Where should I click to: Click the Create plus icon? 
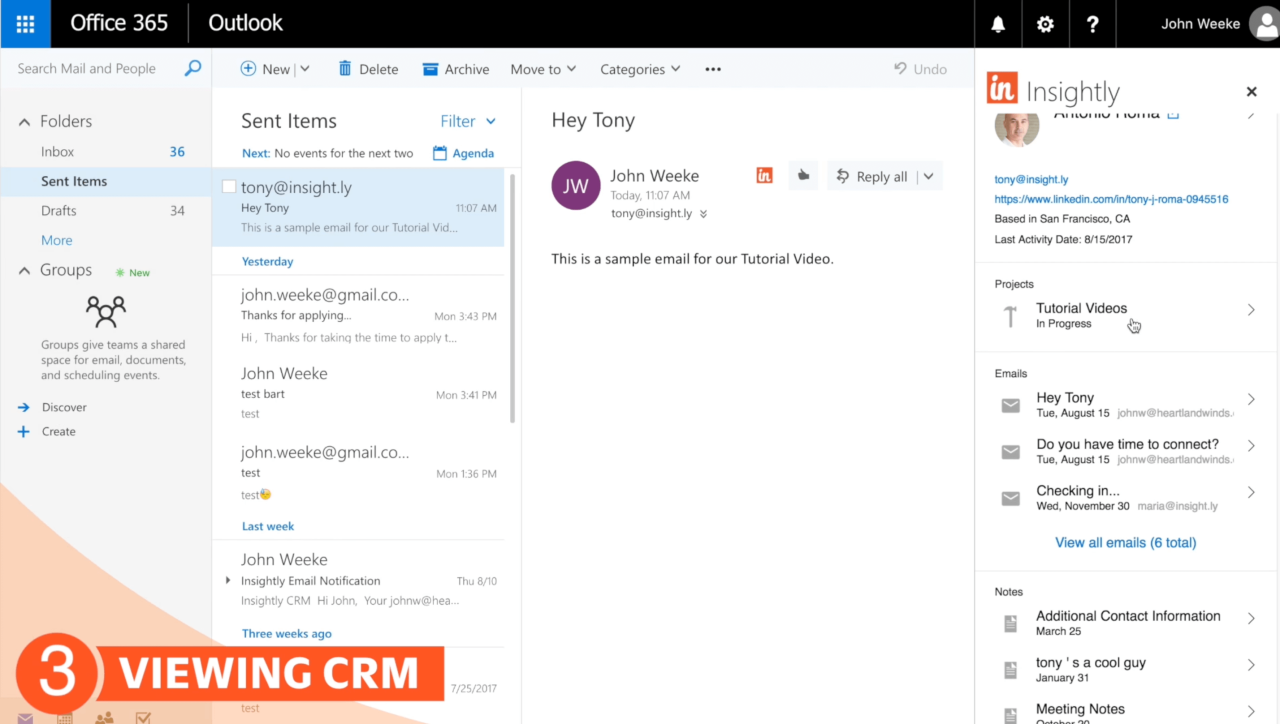(24, 432)
